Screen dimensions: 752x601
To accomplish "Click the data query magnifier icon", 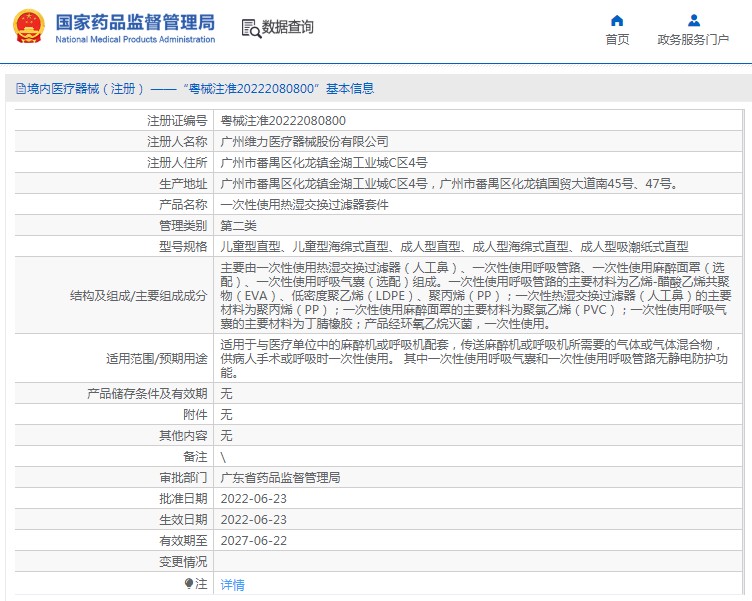I will (251, 28).
